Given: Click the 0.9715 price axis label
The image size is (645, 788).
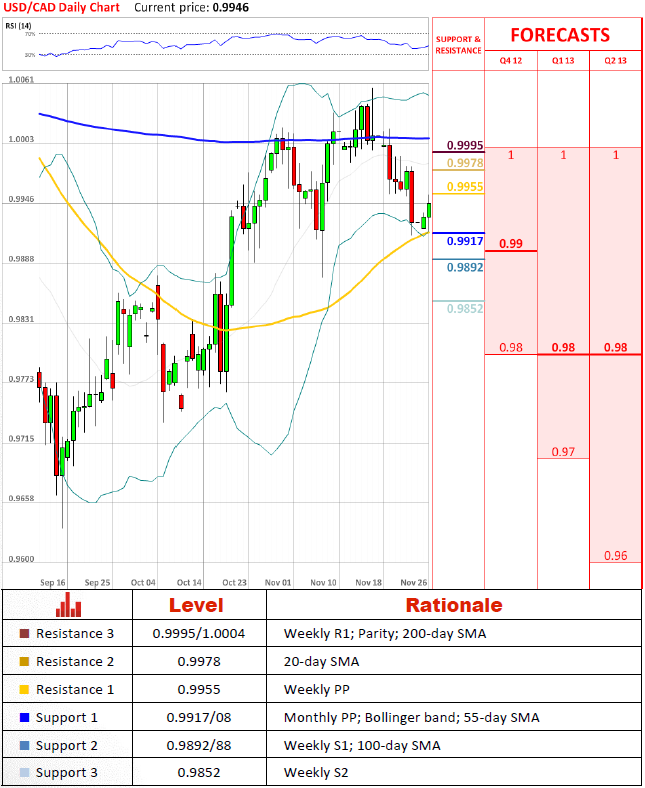Looking at the screenshot, I should click(21, 439).
